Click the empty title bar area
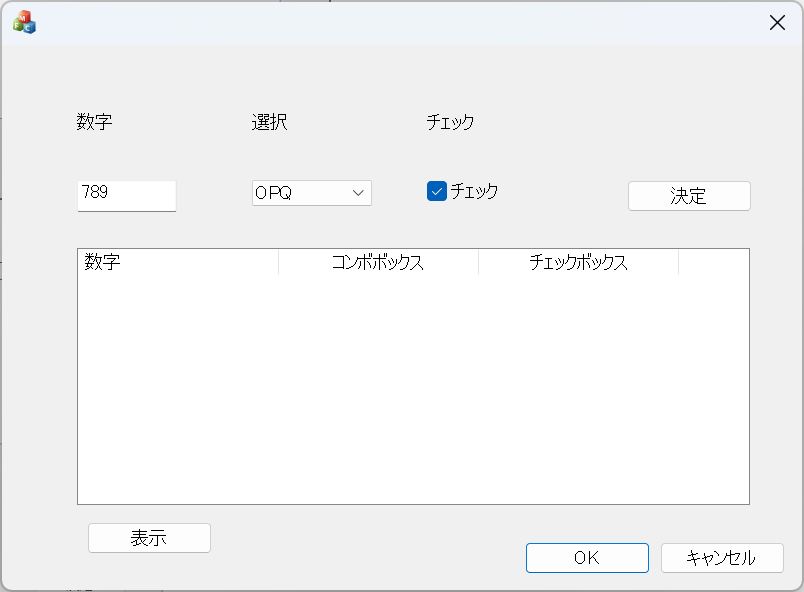804x592 pixels. point(400,23)
